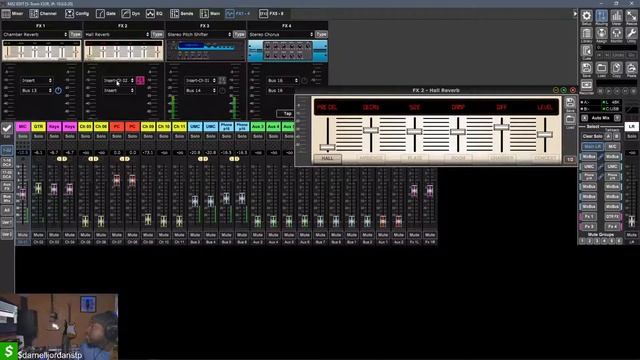Solo the GTR channel

[x=38, y=136]
